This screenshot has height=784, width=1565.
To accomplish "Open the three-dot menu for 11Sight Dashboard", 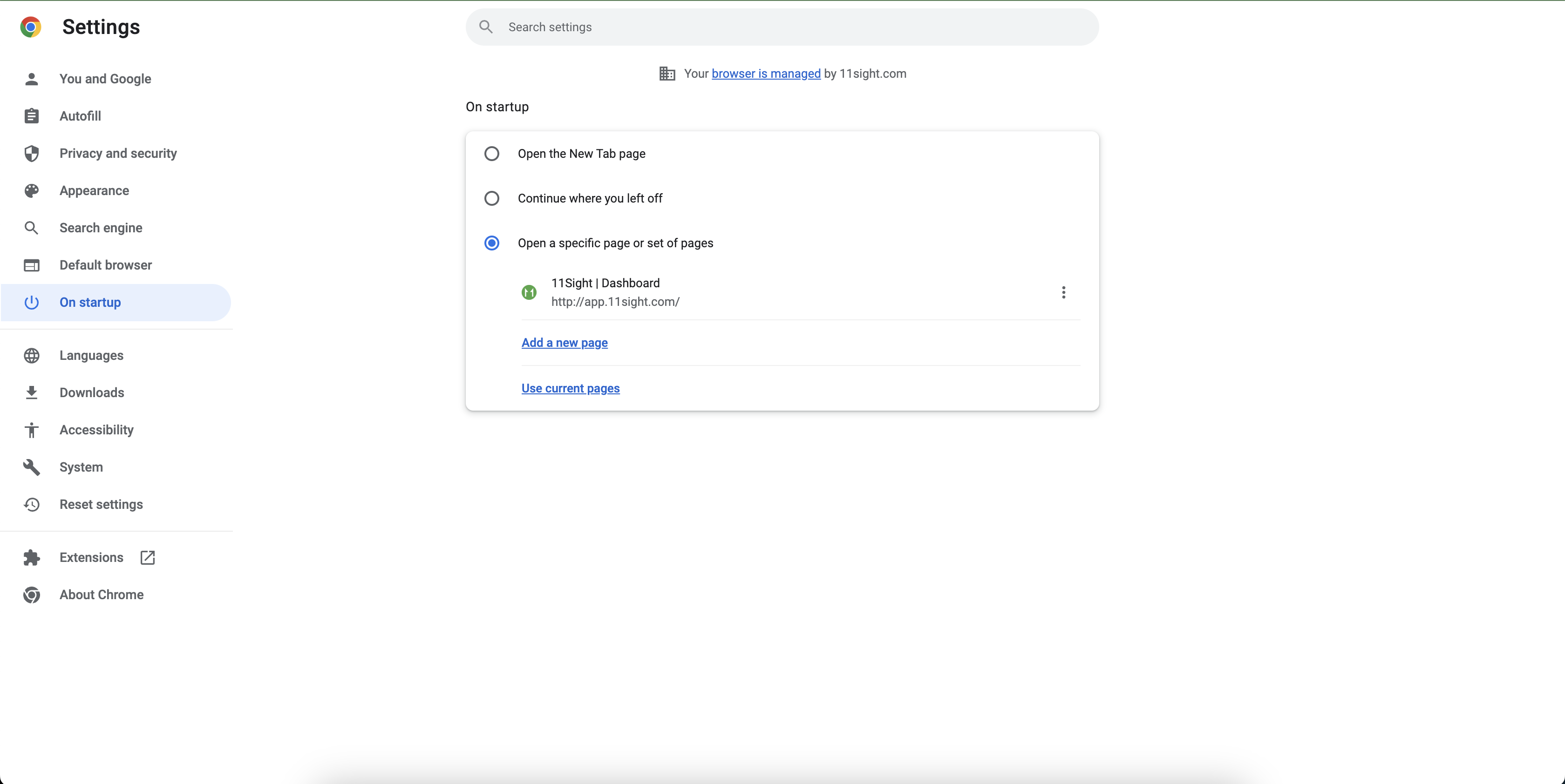I will [1063, 293].
